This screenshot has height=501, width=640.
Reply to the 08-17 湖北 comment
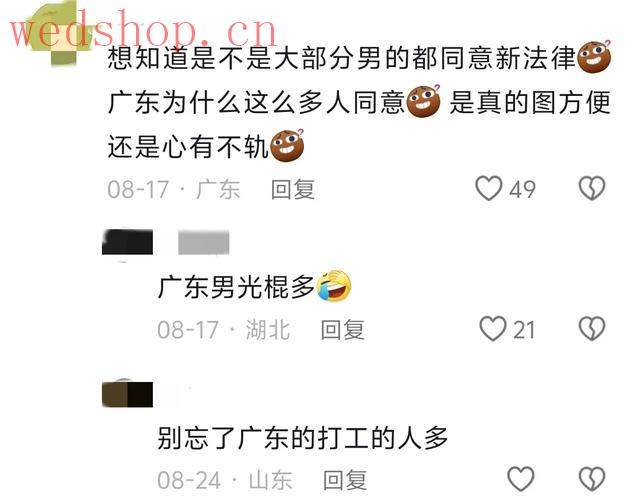(x=342, y=330)
